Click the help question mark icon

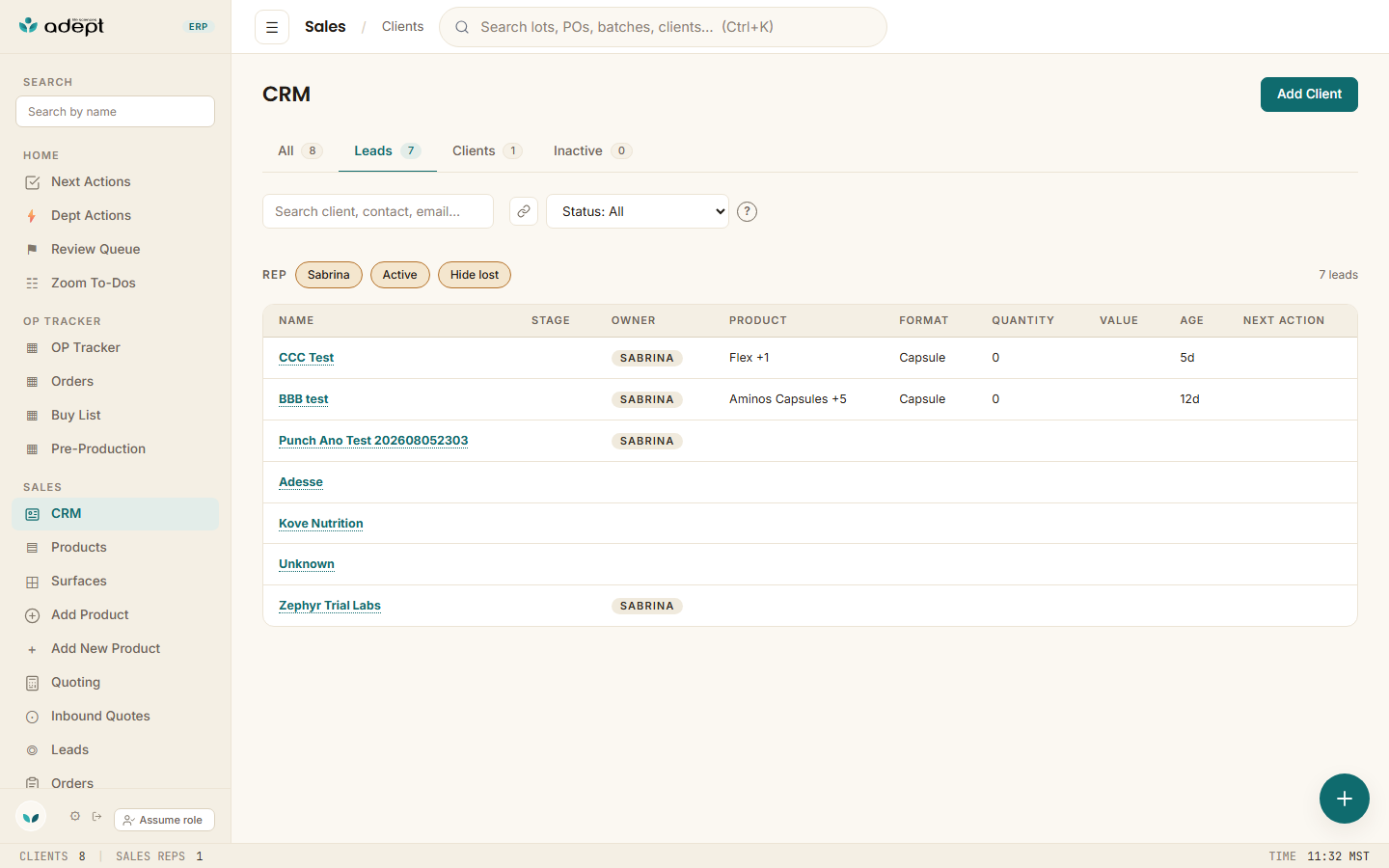click(747, 211)
